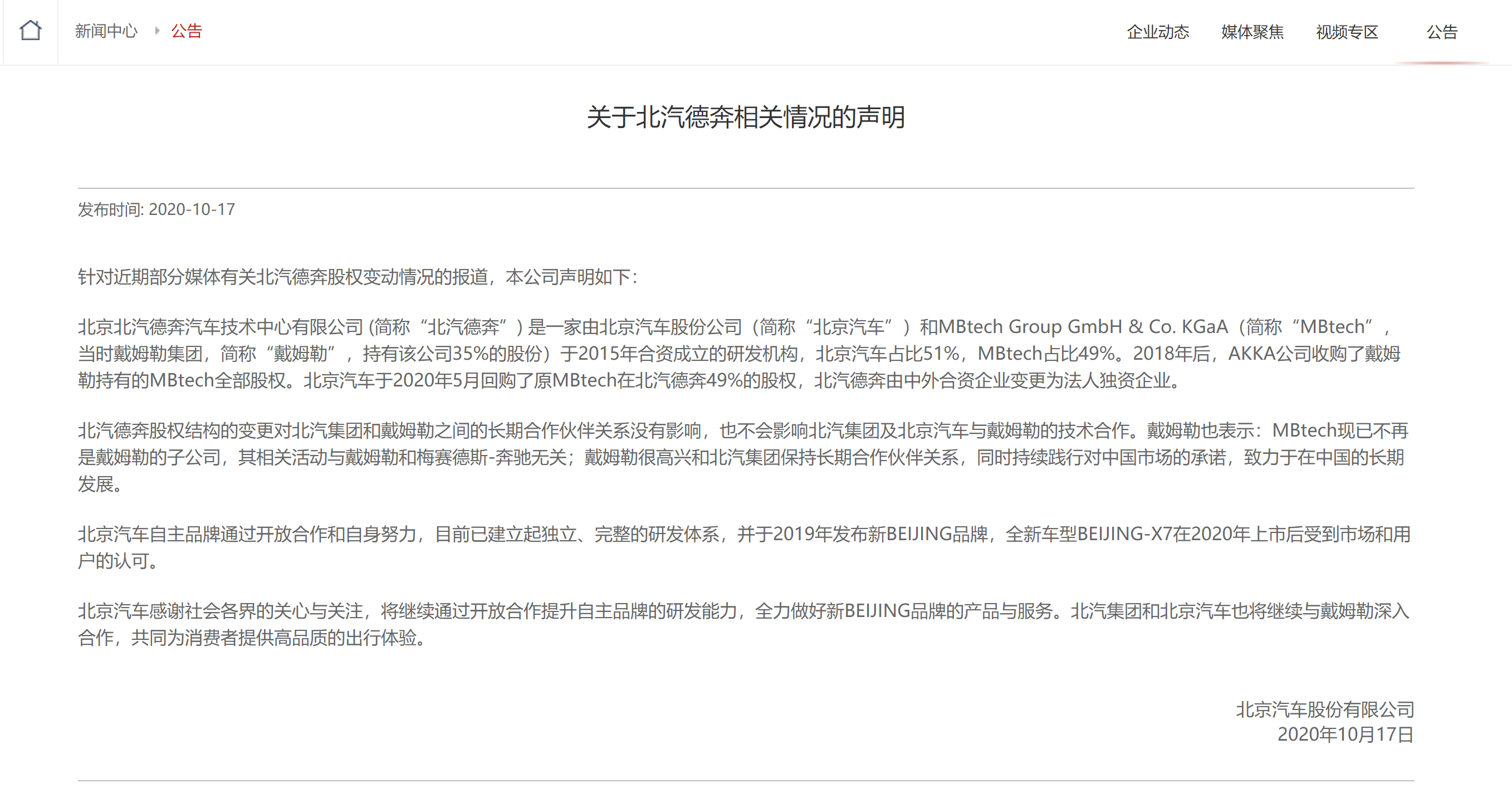Click the title 关于北汽德奔相关情况的声明
This screenshot has width=1512, height=793.
tap(746, 118)
